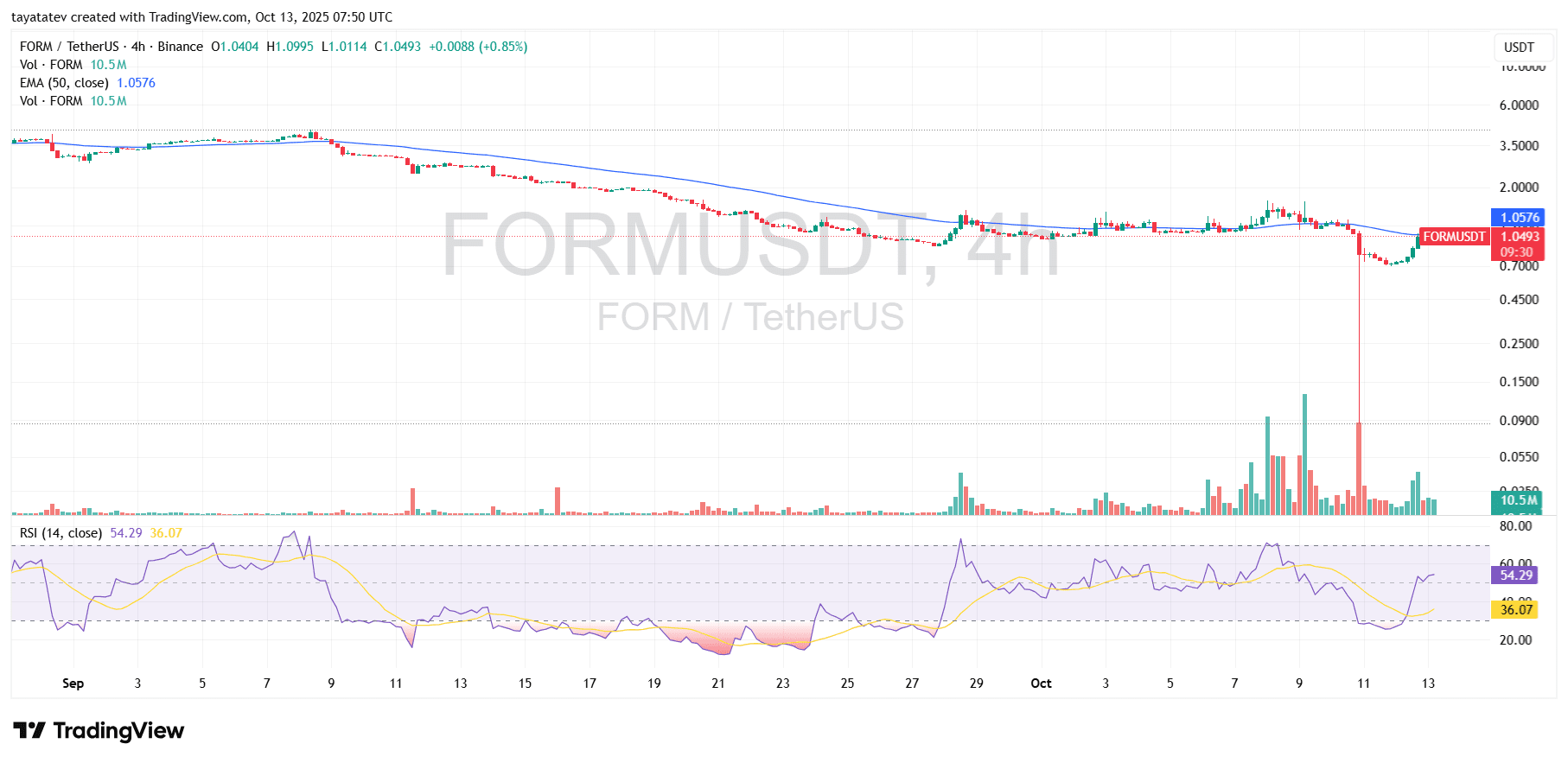
Task: Click the purple 54.29 RSI value label
Action: [x=1515, y=575]
